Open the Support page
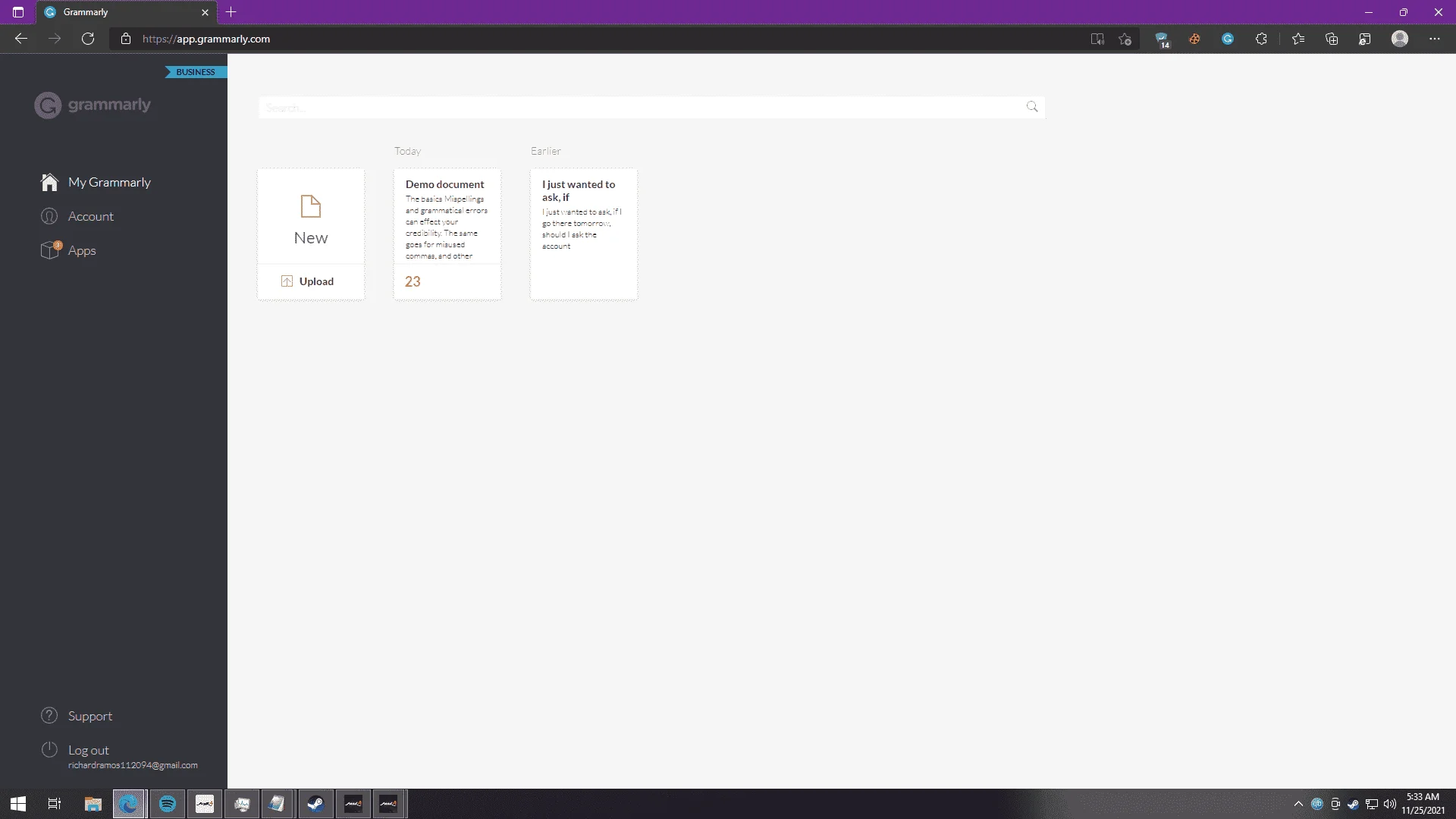 (77, 716)
